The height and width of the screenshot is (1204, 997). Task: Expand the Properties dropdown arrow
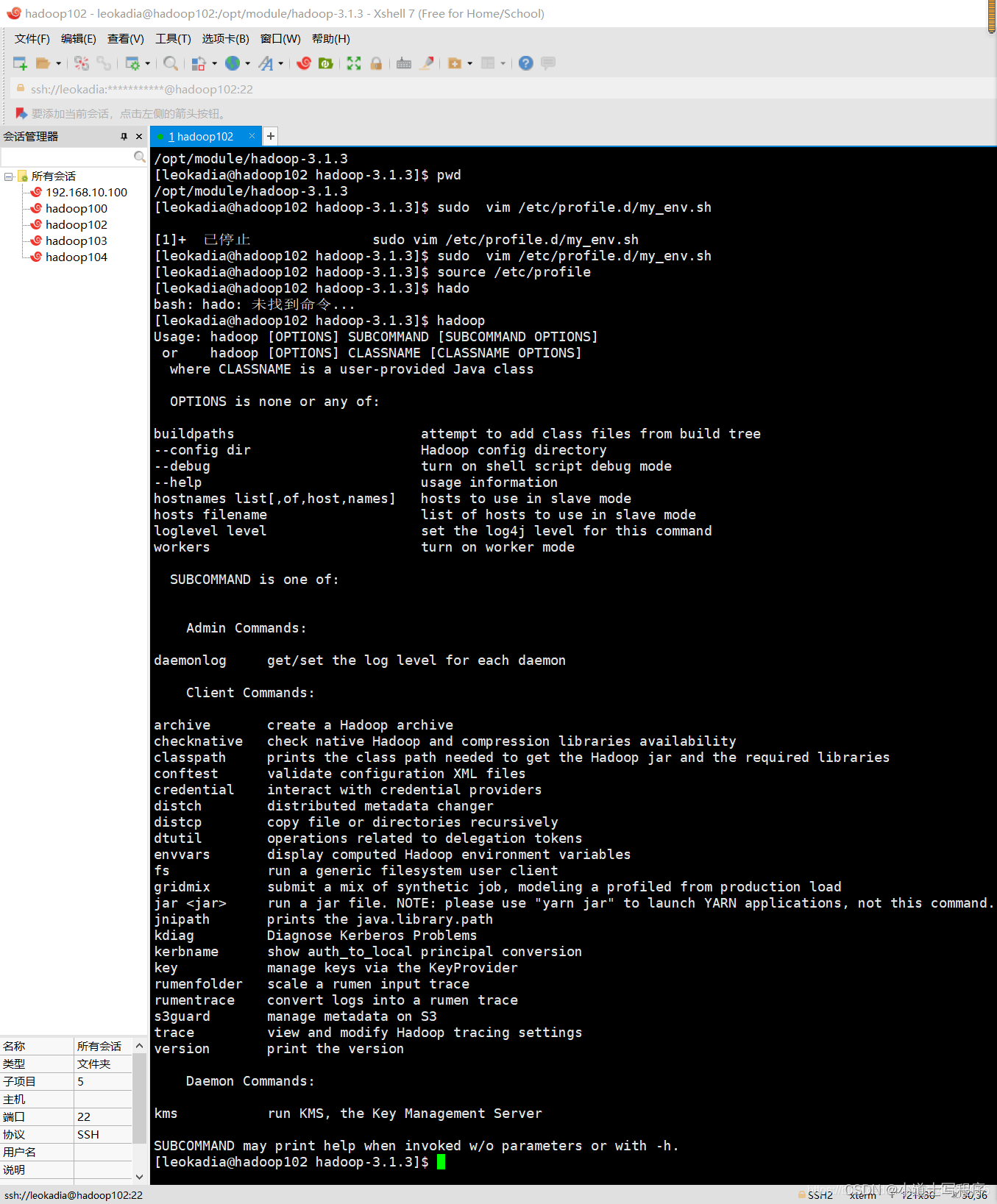pyautogui.click(x=148, y=63)
